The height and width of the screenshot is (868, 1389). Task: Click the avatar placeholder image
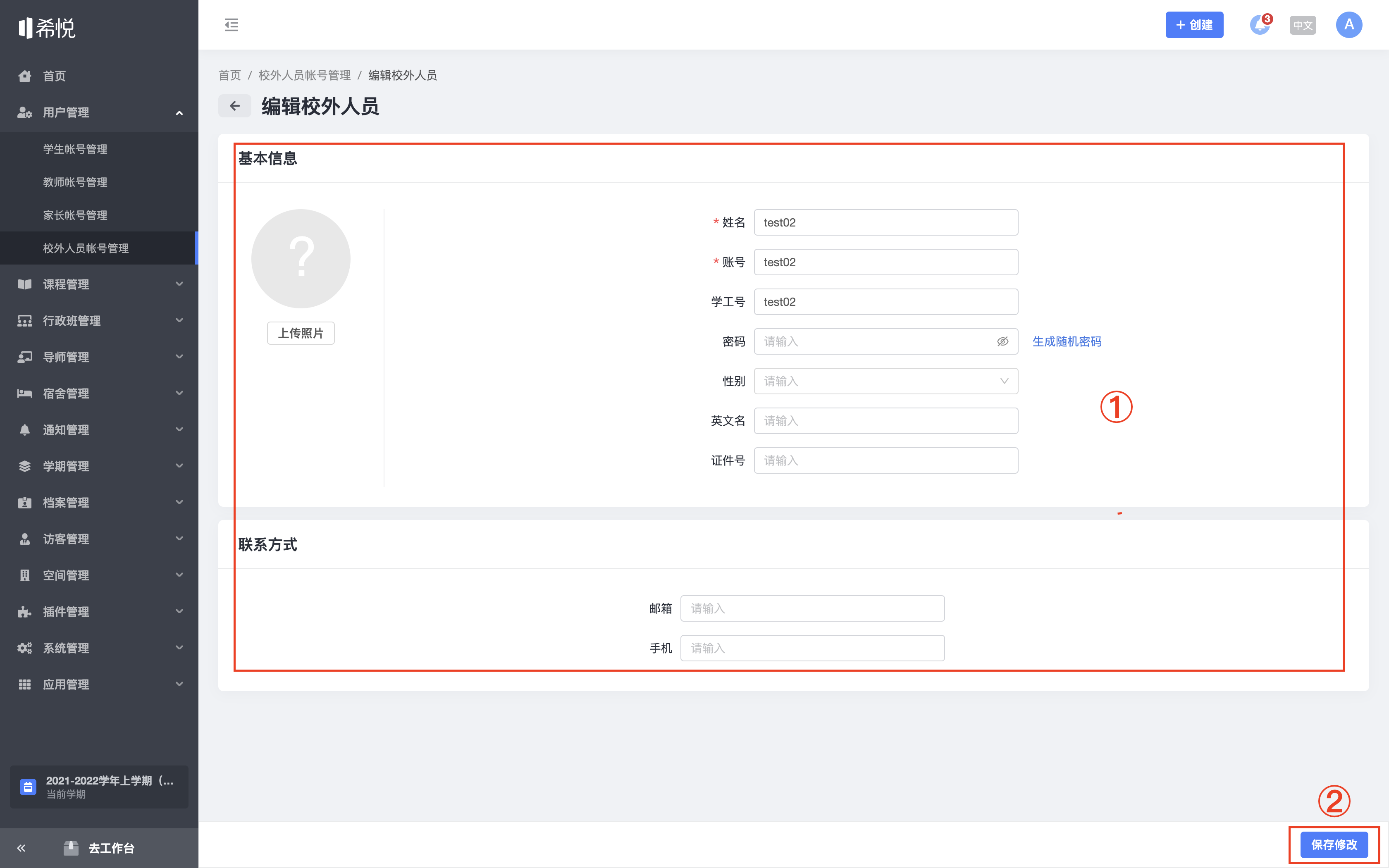point(301,258)
